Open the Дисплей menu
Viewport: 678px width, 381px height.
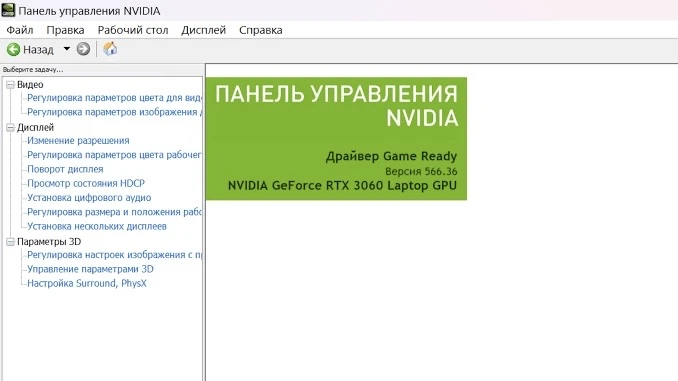click(x=204, y=30)
